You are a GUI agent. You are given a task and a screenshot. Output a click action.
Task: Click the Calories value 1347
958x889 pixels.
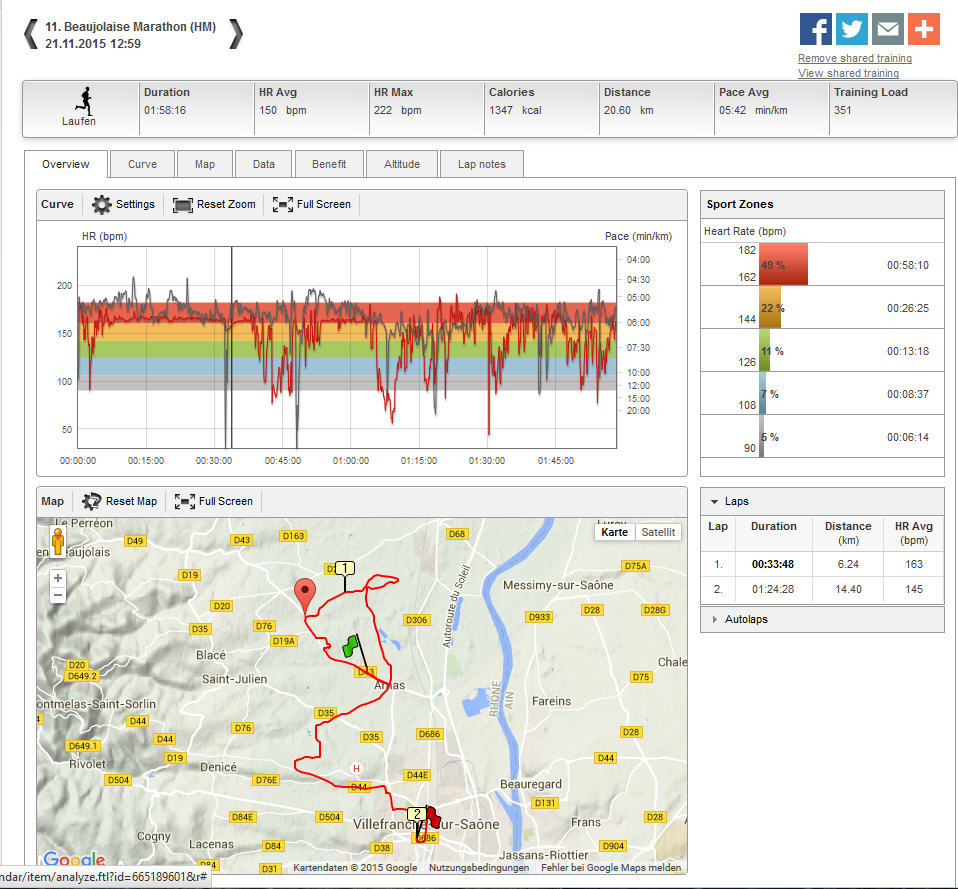point(500,111)
